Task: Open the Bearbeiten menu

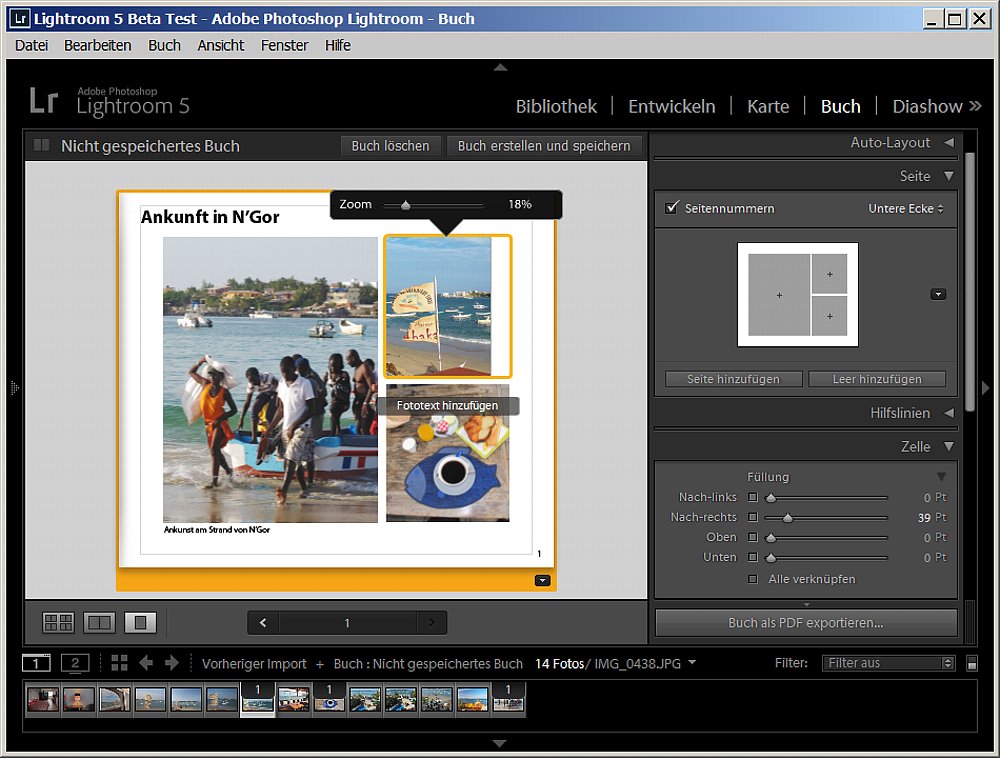Action: [x=98, y=45]
